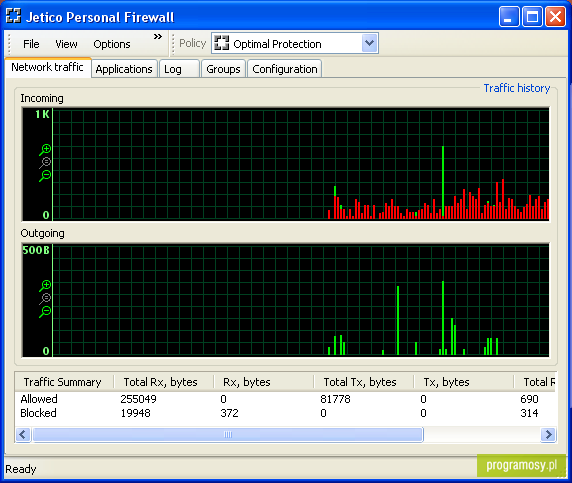Click the Jetico title bar application icon
This screenshot has height=483, width=572.
pyautogui.click(x=13, y=16)
